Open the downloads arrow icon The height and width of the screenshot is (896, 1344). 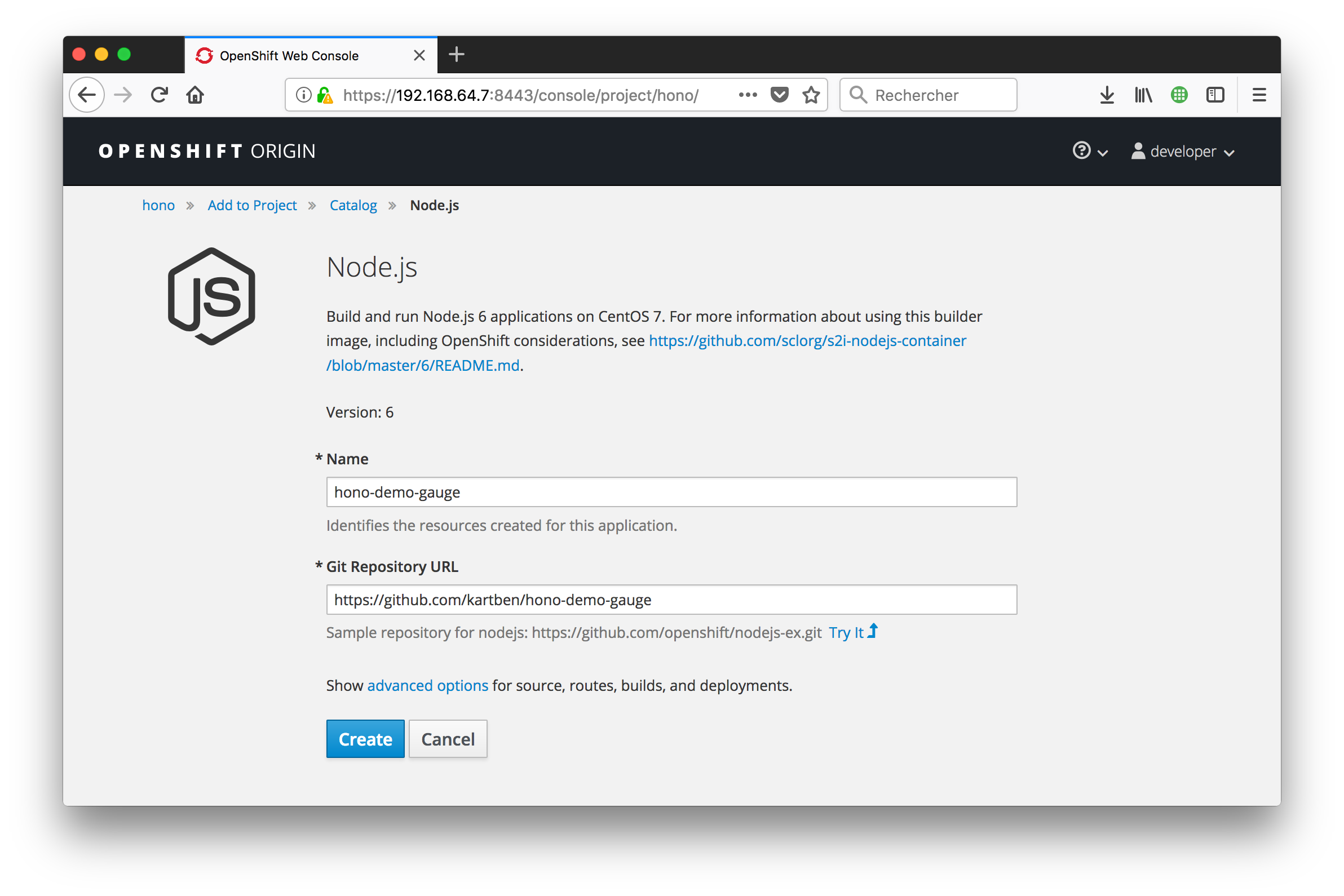pyautogui.click(x=1107, y=95)
